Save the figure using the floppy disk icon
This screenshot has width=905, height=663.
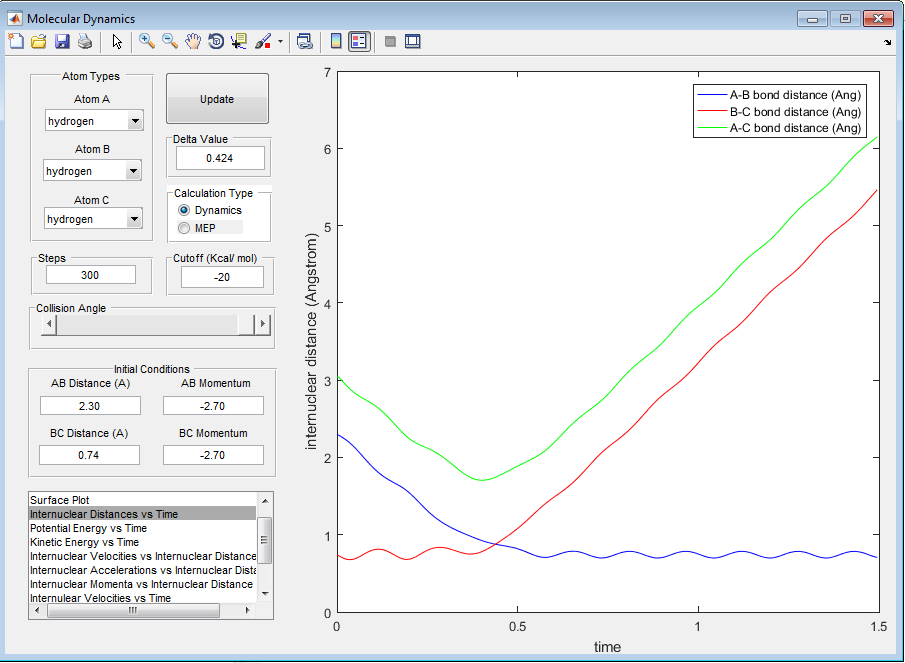click(62, 41)
